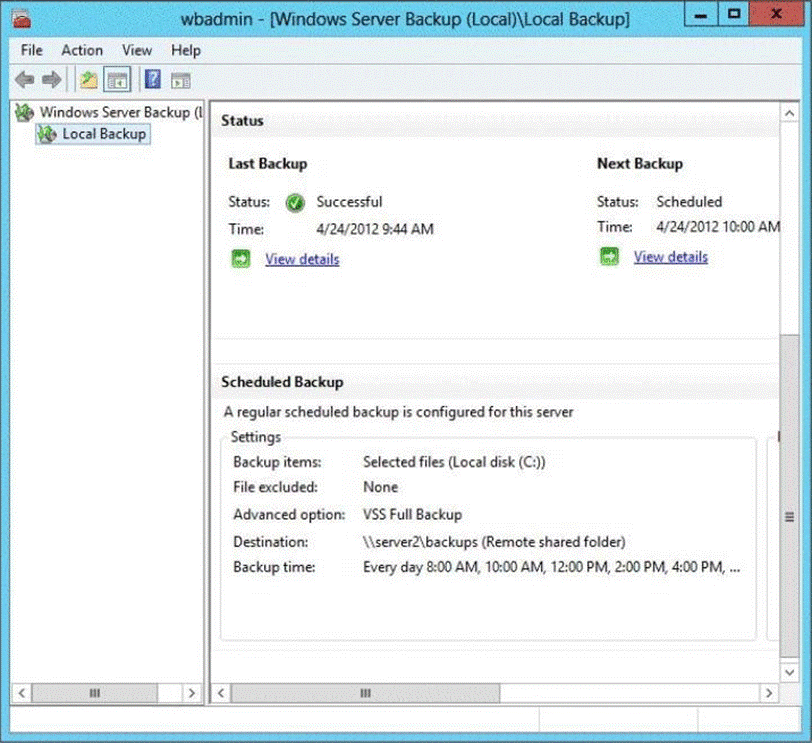The image size is (812, 743).
Task: Open View details for the Next Backup
Action: click(x=670, y=257)
